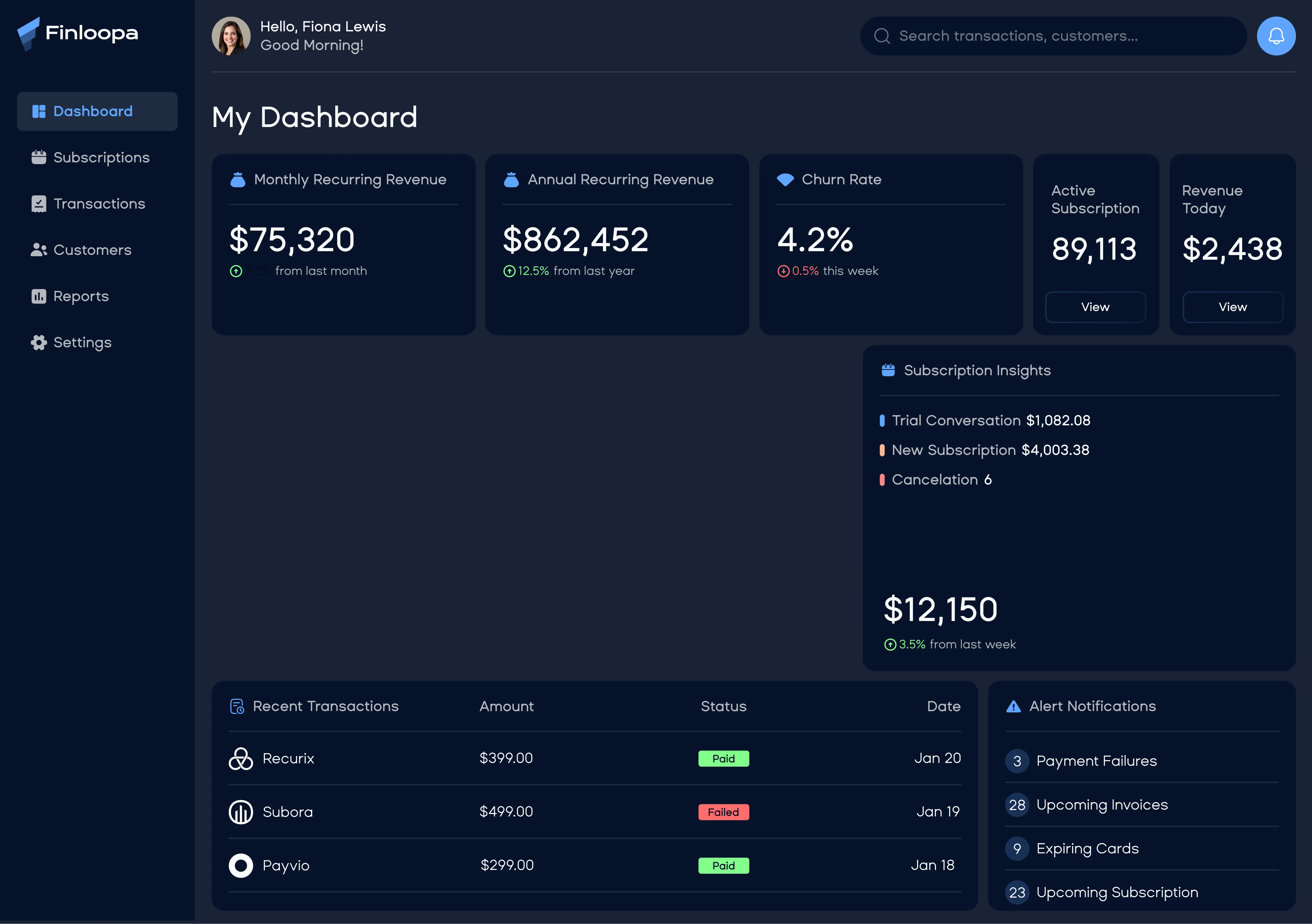This screenshot has height=924, width=1312.
Task: Click the Reports chart icon
Action: (39, 296)
